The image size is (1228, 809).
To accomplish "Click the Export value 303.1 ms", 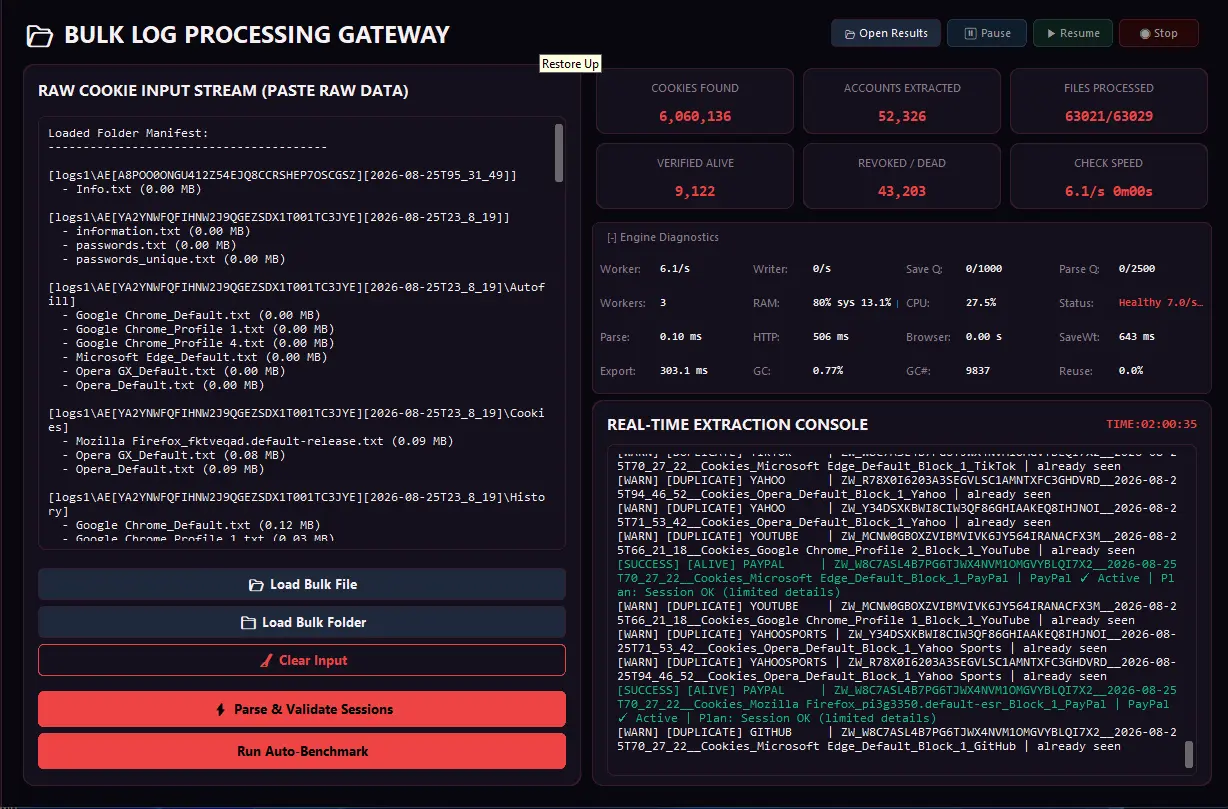I will click(x=683, y=371).
